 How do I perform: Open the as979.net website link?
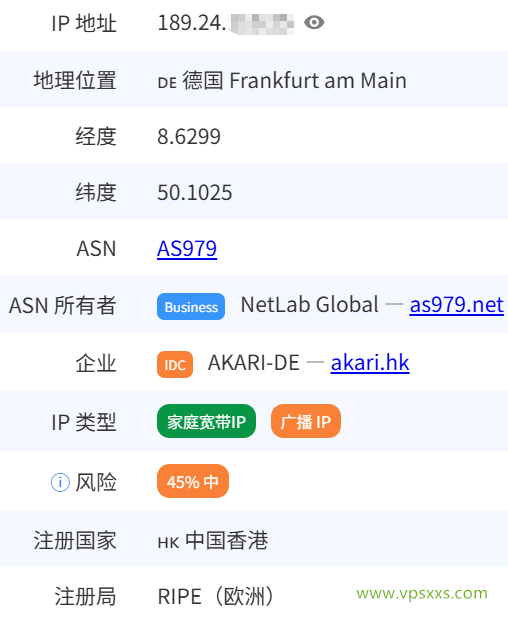(457, 305)
